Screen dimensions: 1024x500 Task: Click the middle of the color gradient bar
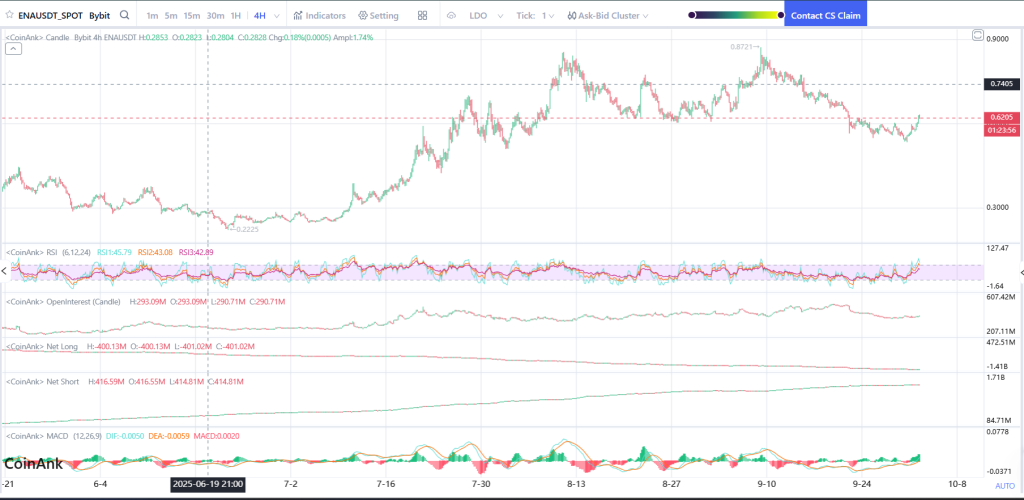click(x=736, y=15)
